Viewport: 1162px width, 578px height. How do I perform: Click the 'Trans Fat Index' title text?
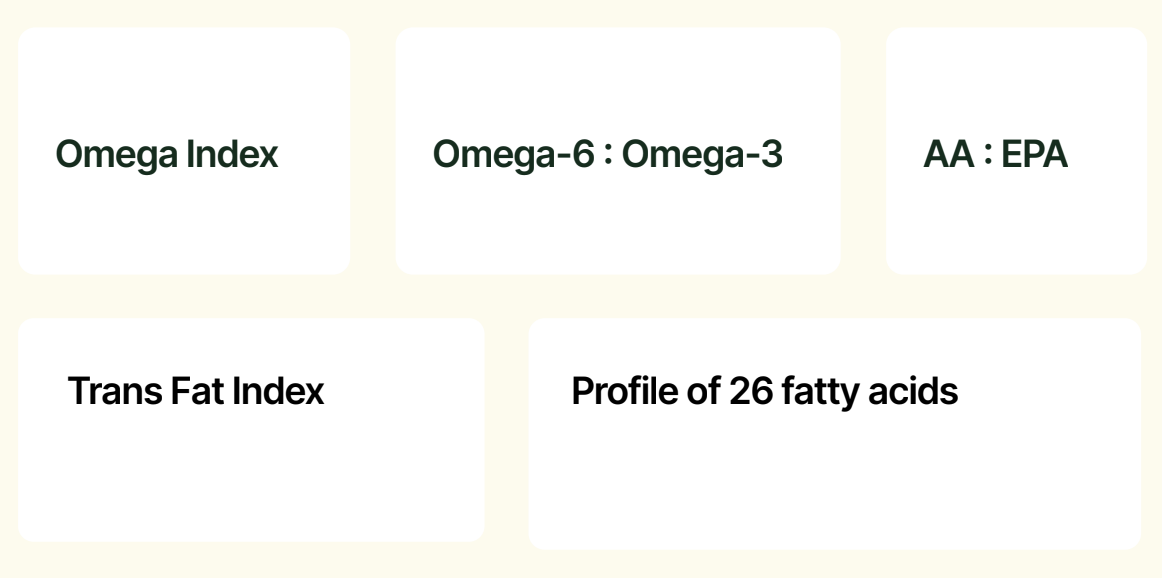pyautogui.click(x=196, y=391)
